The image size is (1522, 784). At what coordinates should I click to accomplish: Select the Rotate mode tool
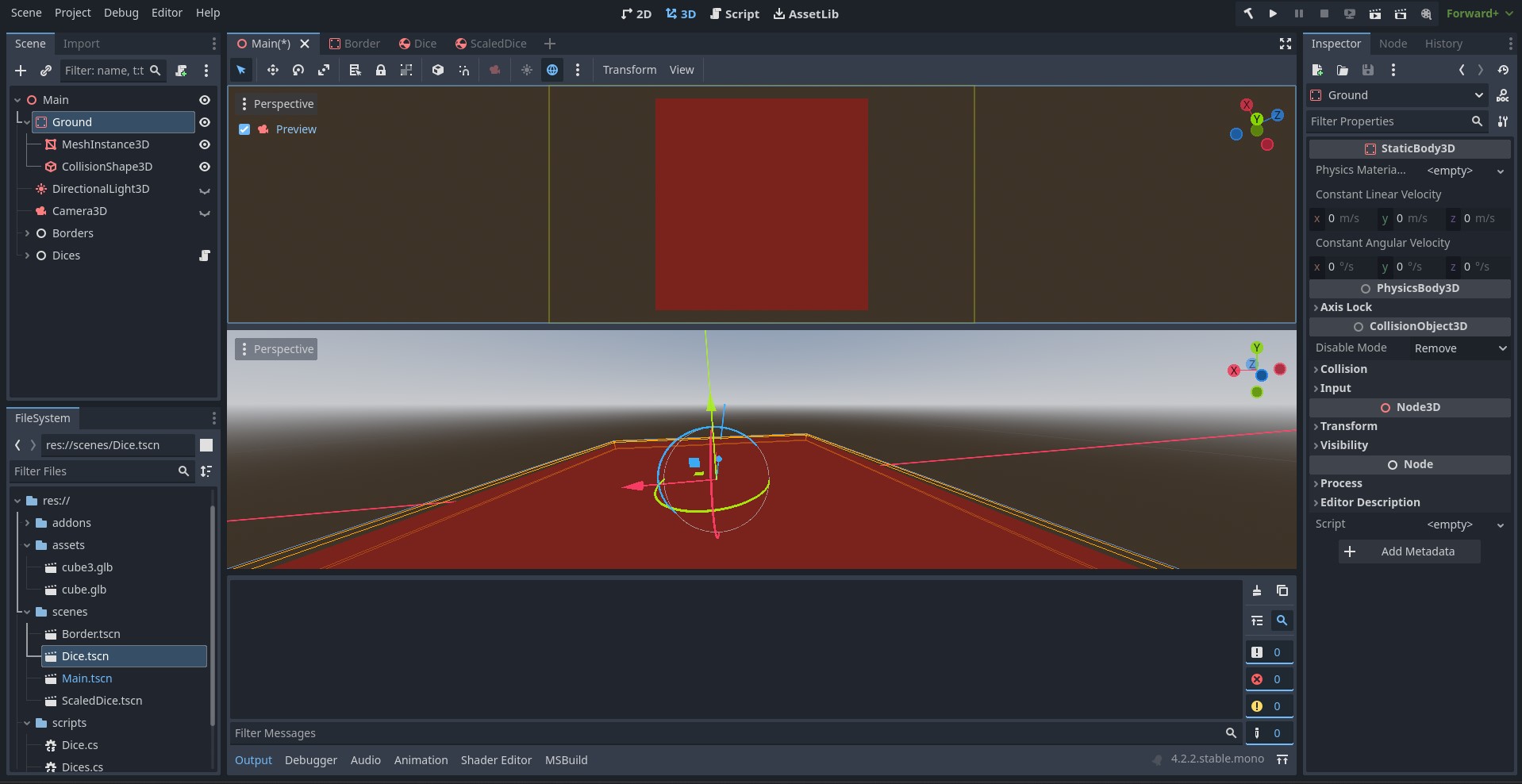(x=298, y=70)
